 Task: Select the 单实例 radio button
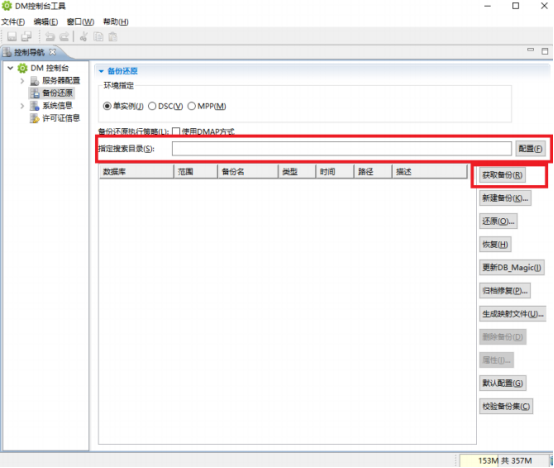click(x=107, y=106)
